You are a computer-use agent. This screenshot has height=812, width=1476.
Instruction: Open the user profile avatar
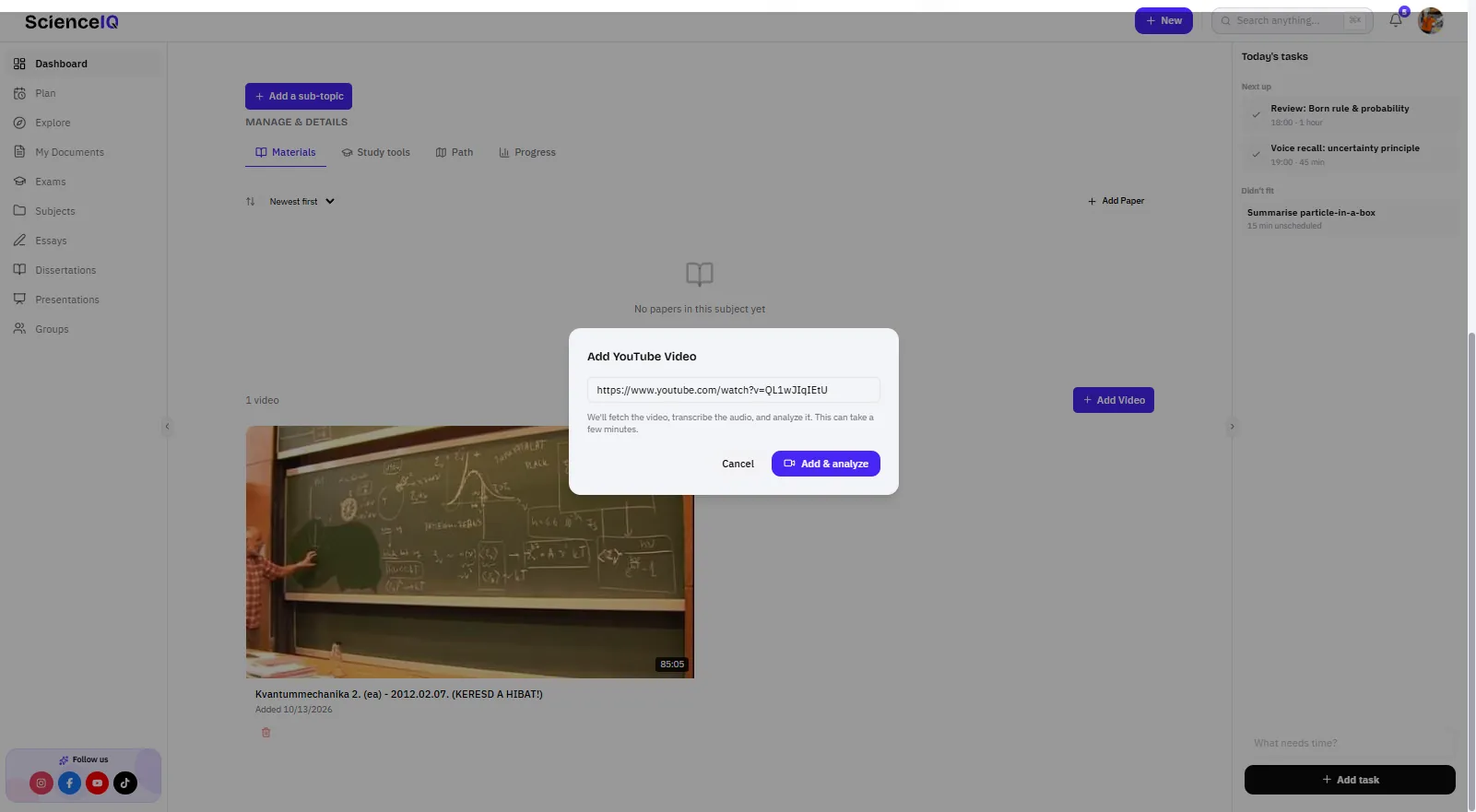coord(1431,20)
